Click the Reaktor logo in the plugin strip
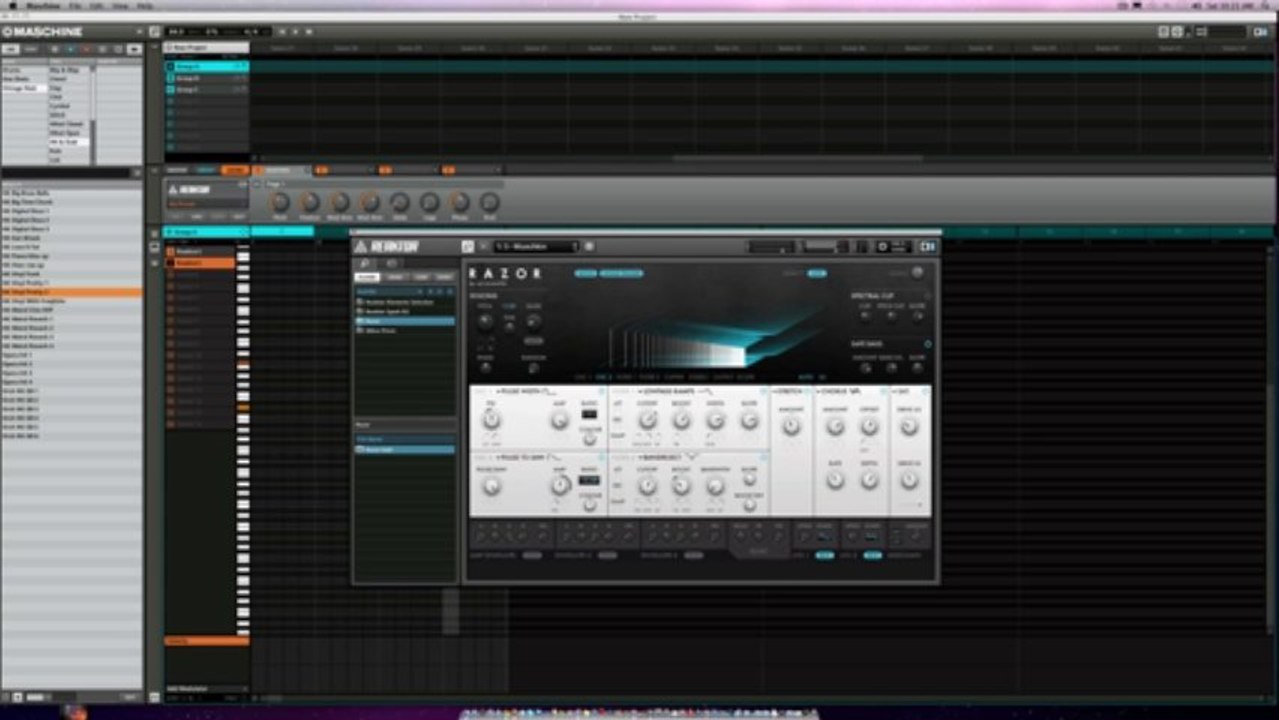 click(190, 189)
